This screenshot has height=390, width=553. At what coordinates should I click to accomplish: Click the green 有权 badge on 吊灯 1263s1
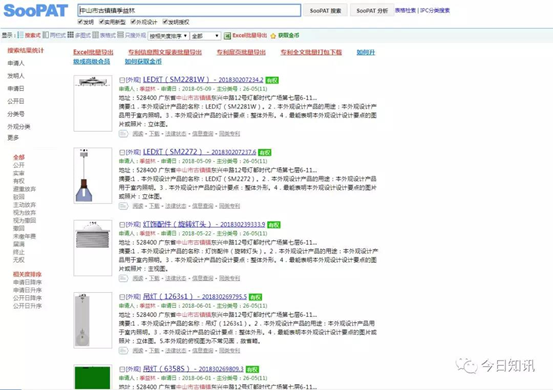click(x=255, y=297)
